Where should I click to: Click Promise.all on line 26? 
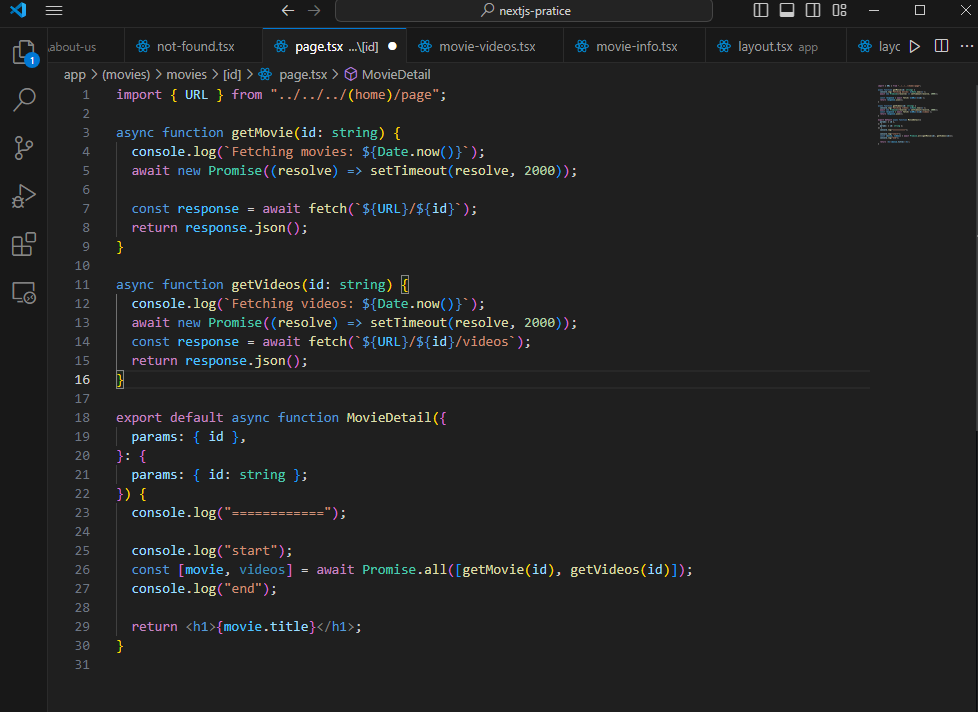(x=404, y=570)
